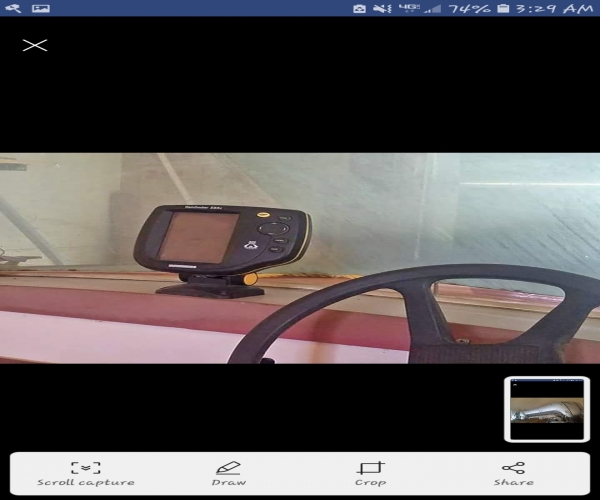Tap the Share icon
600x500 pixels.
point(513,467)
